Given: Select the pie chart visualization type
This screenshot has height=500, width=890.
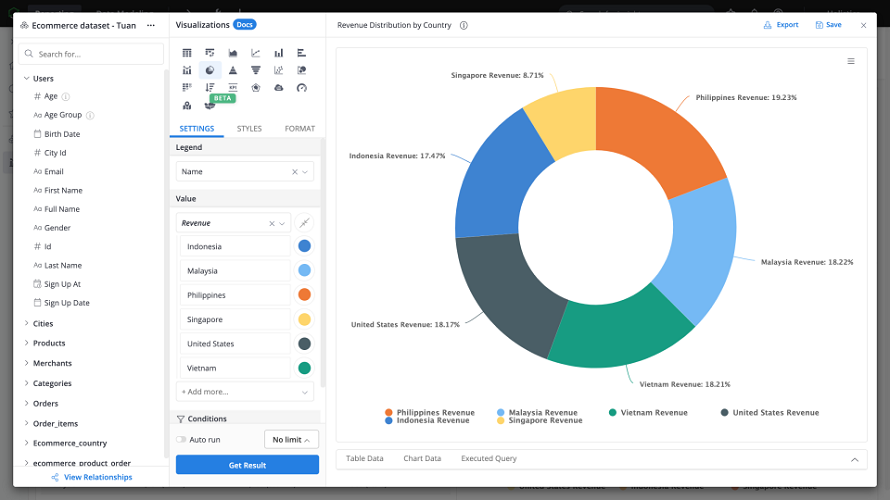Looking at the screenshot, I should click(x=209, y=70).
